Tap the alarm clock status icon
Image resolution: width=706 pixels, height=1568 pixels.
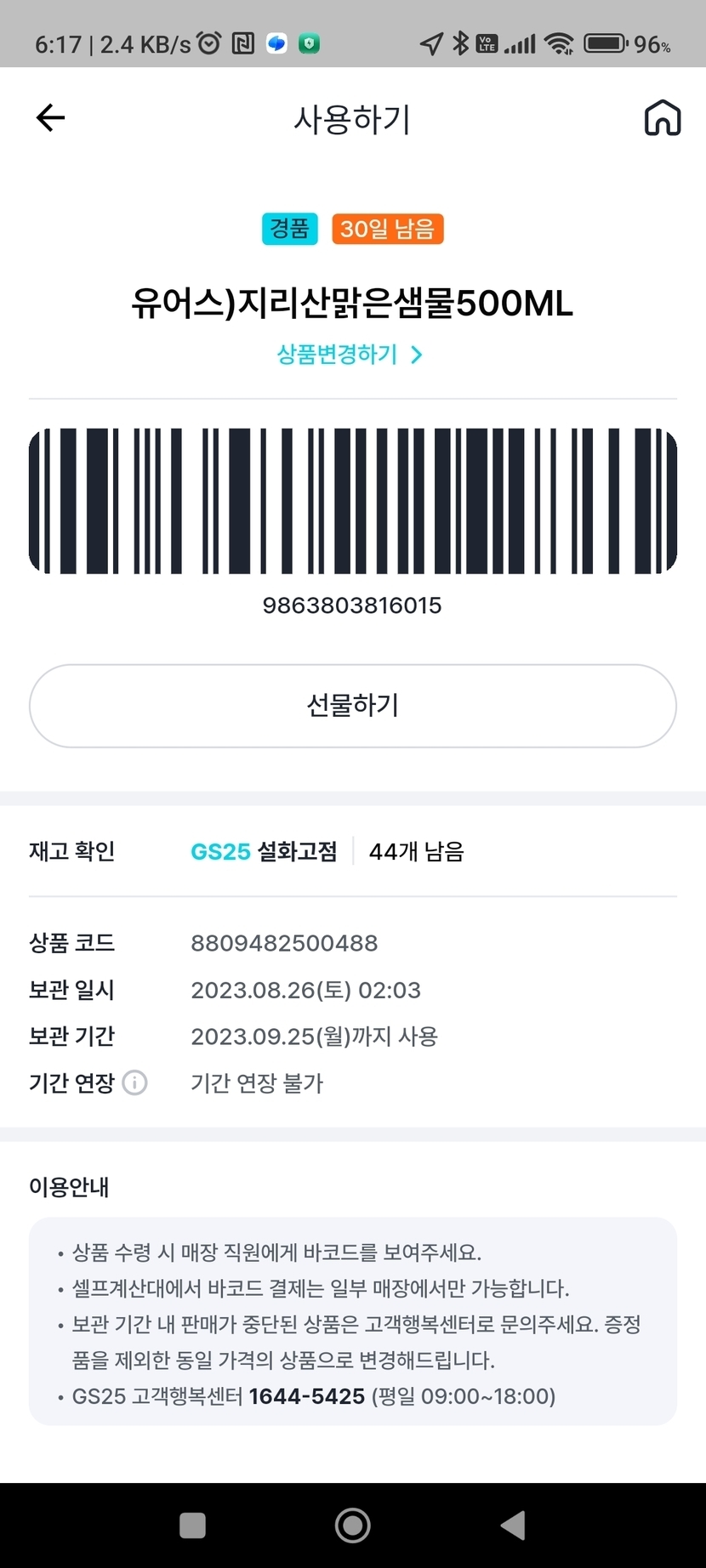(x=209, y=43)
